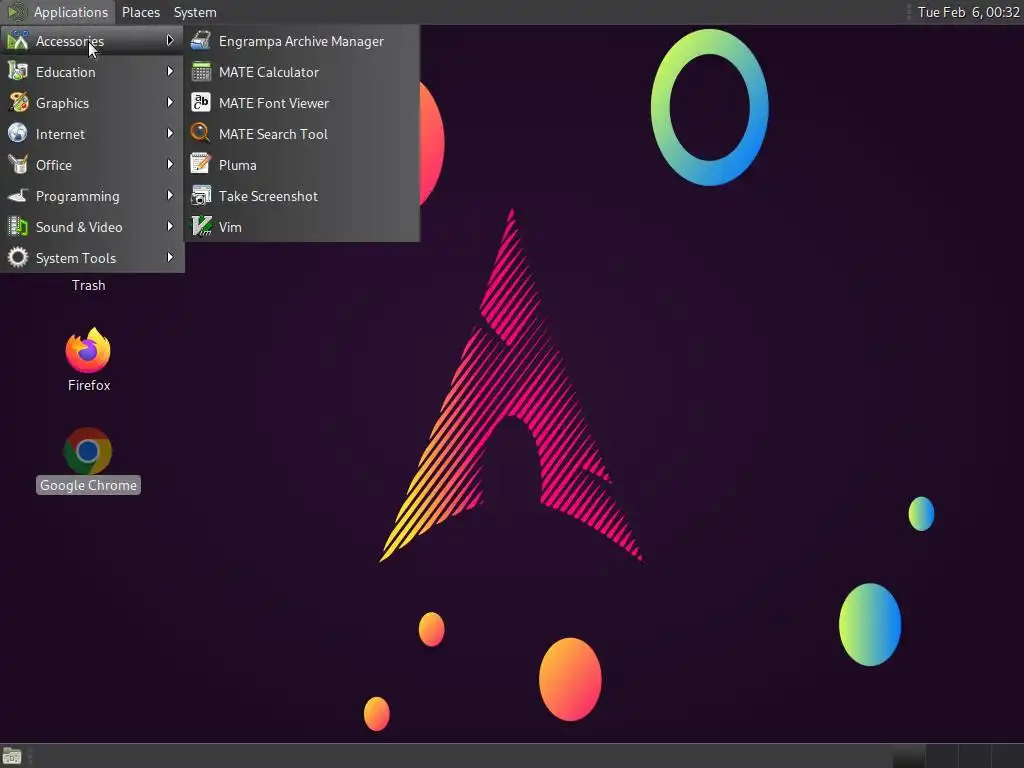The height and width of the screenshot is (768, 1024).
Task: Select the Office category label
Action: tap(54, 165)
